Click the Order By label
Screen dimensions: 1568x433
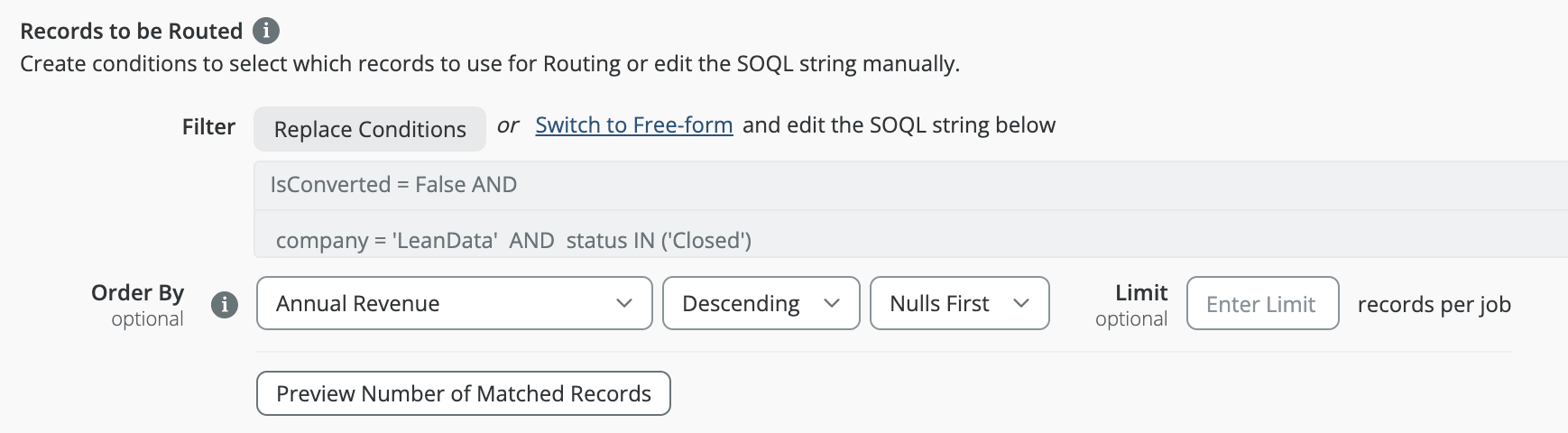[137, 293]
